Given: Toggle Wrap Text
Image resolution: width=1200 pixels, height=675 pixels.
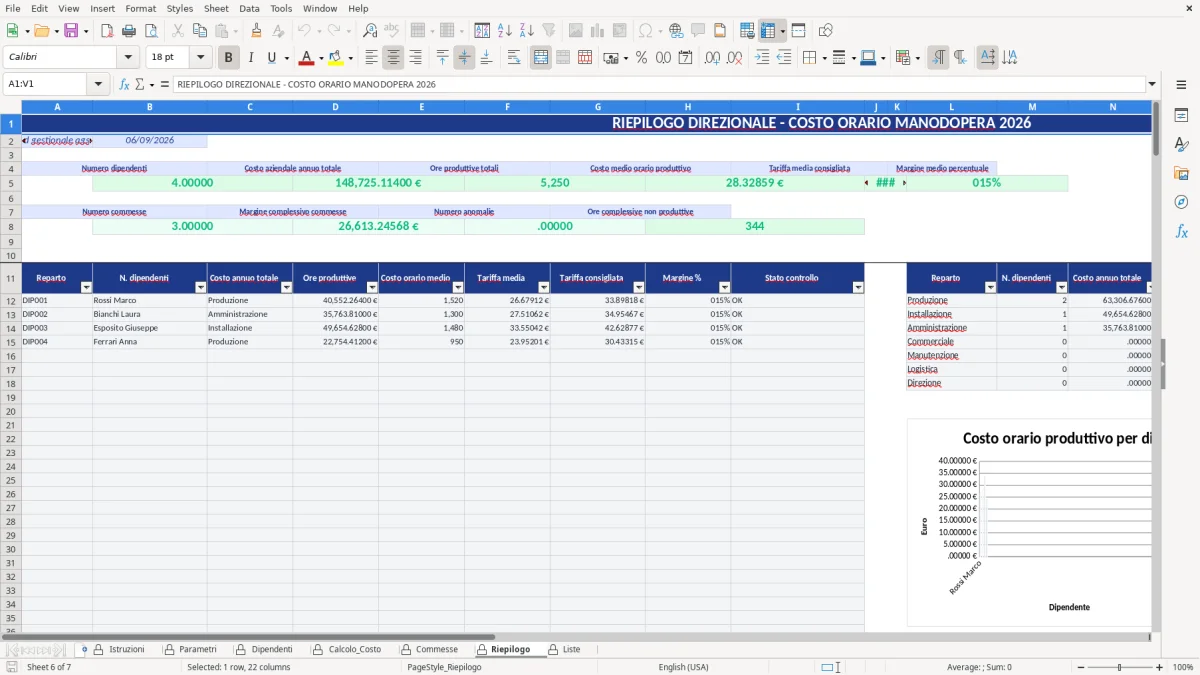Looking at the screenshot, I should coord(514,58).
